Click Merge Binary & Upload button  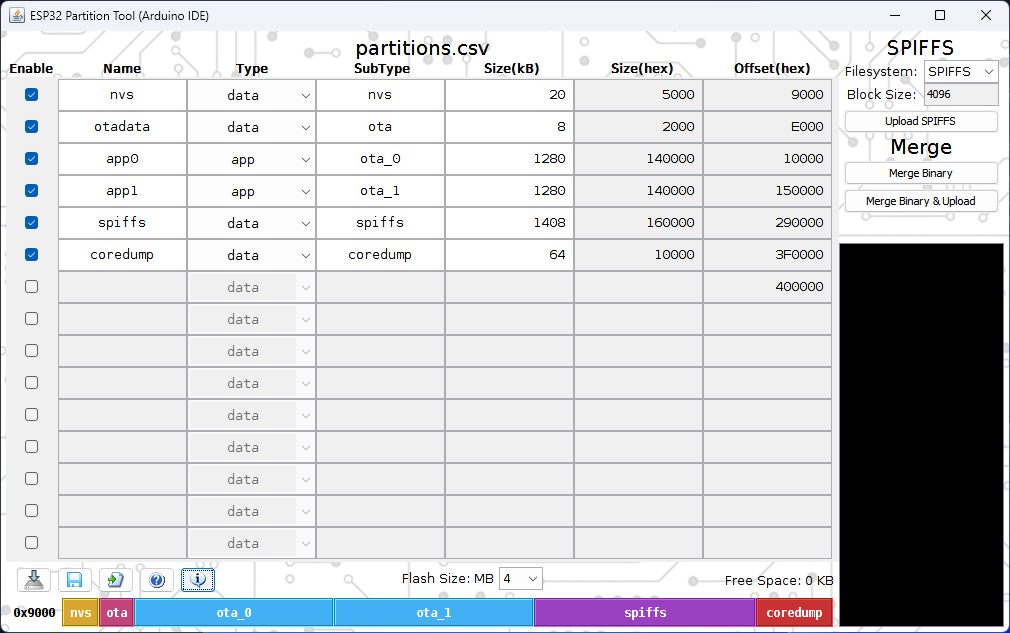pos(920,201)
